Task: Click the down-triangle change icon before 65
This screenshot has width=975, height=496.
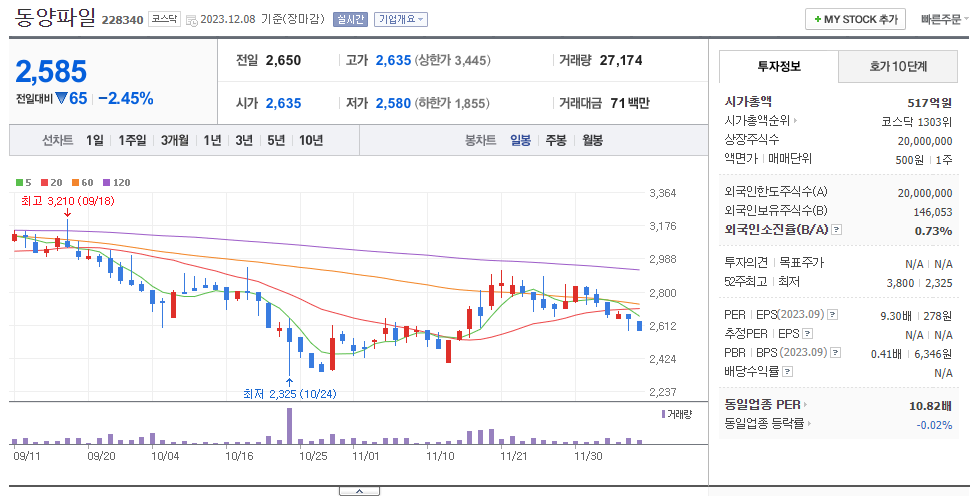Action: [61, 98]
